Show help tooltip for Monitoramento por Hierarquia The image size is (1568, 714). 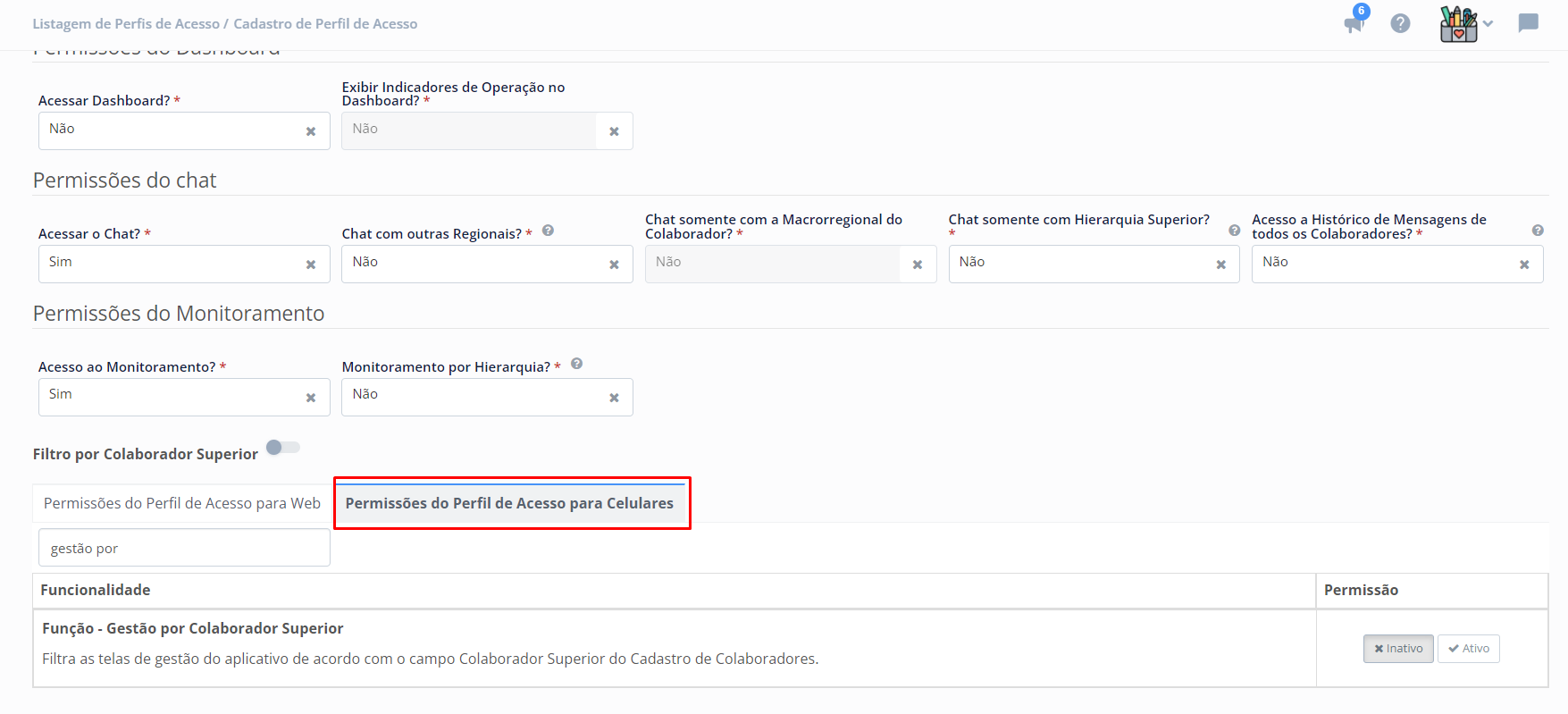point(576,364)
